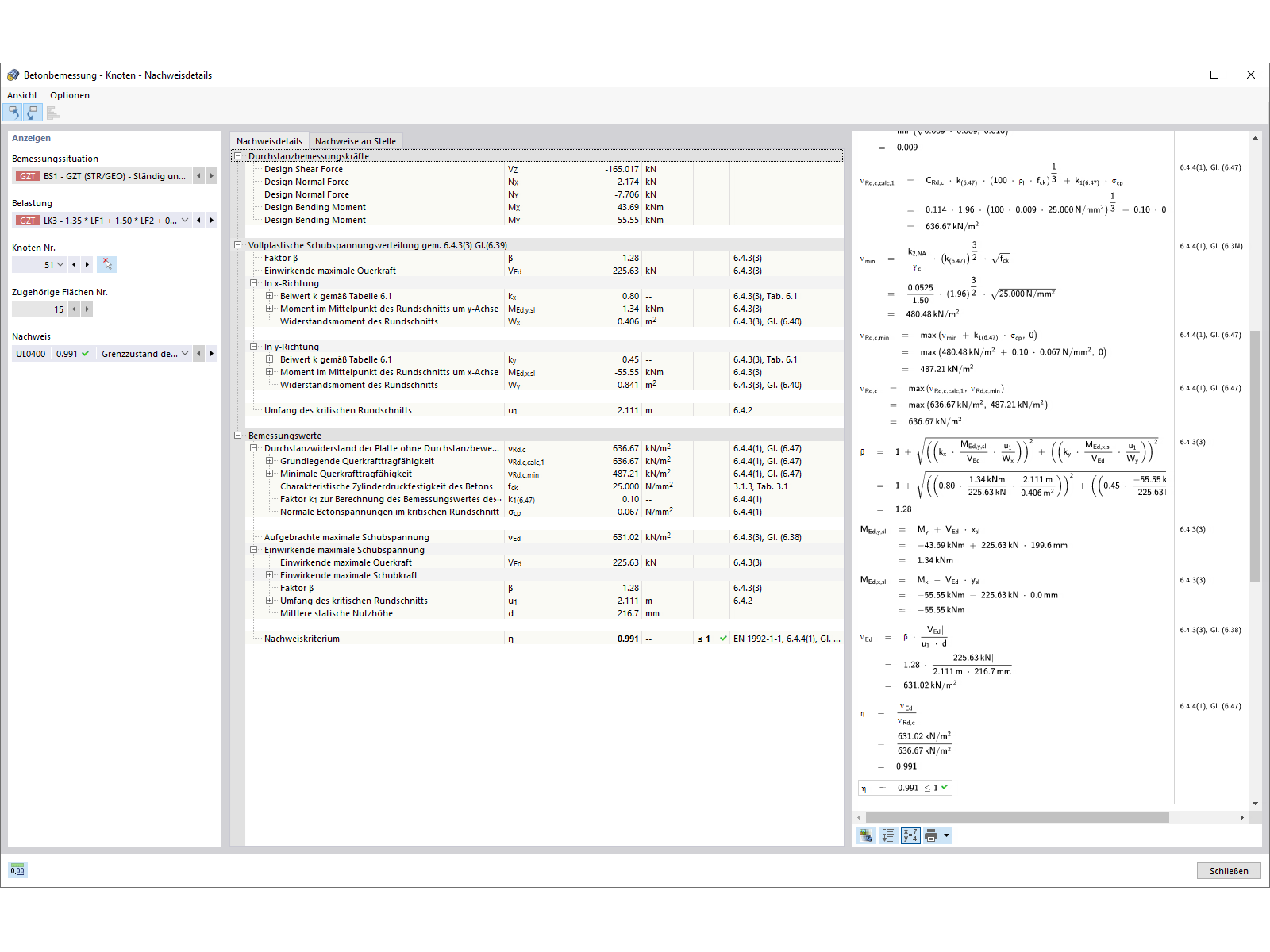The height and width of the screenshot is (952, 1270).
Task: Click the image export icon below formulas
Action: pos(866,835)
